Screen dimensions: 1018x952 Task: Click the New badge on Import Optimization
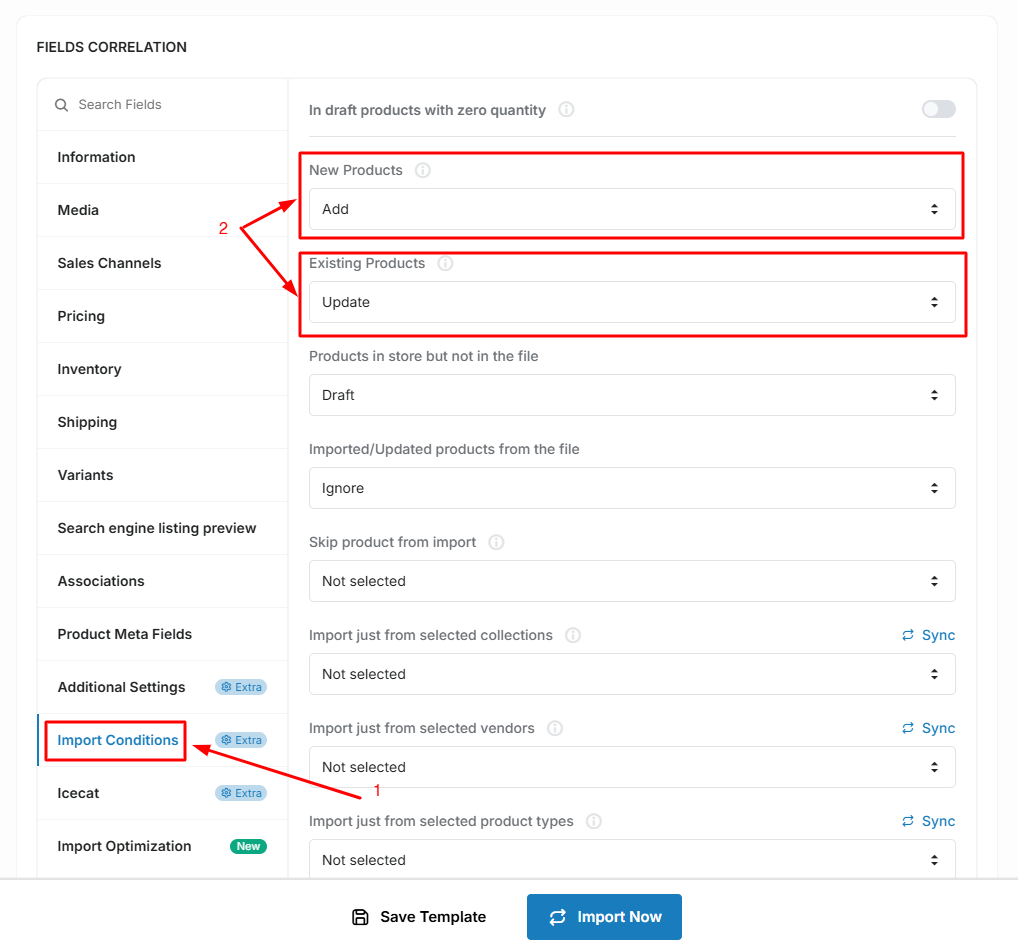click(248, 846)
